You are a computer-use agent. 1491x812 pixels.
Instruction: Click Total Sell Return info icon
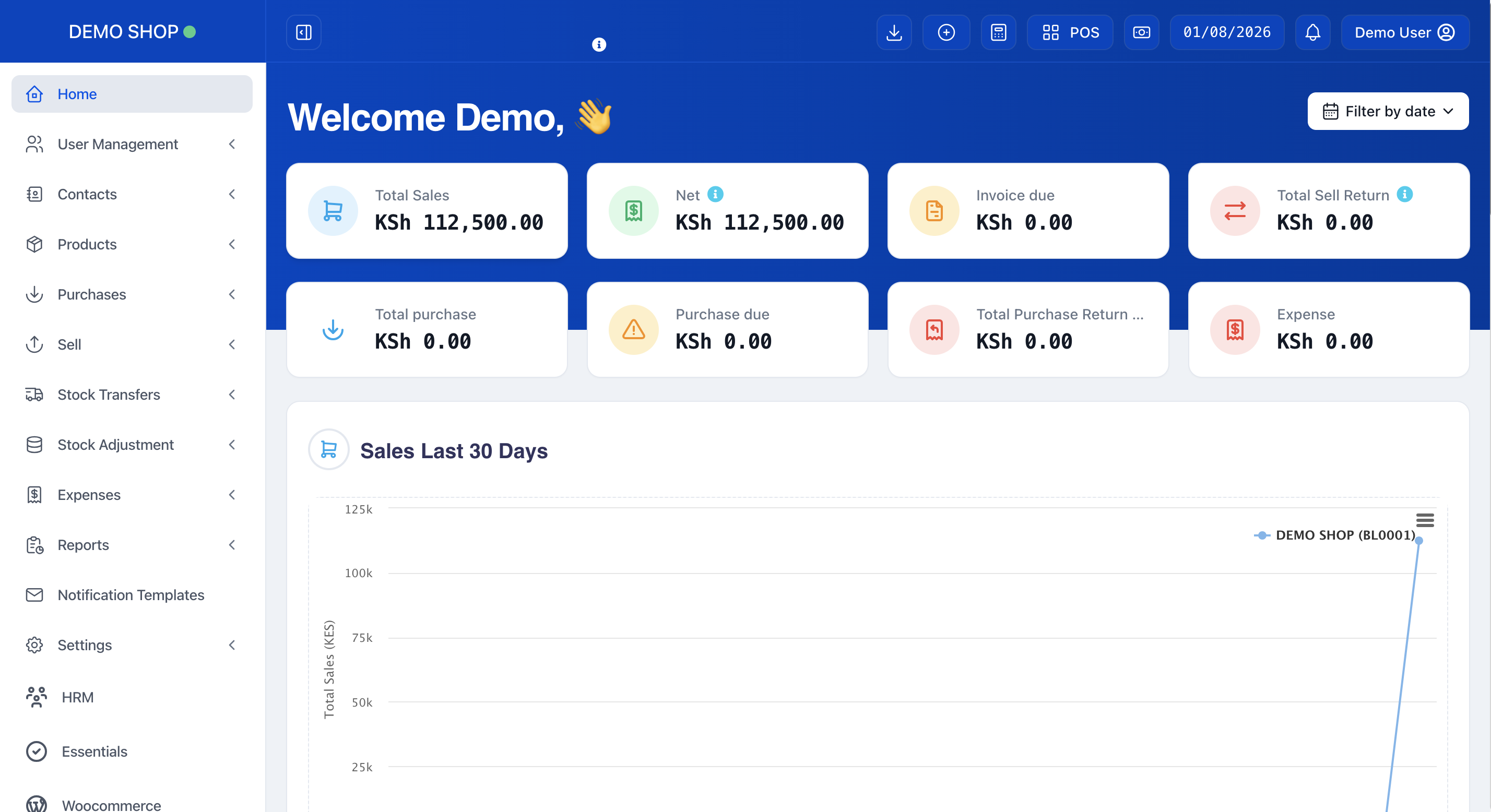1404,195
